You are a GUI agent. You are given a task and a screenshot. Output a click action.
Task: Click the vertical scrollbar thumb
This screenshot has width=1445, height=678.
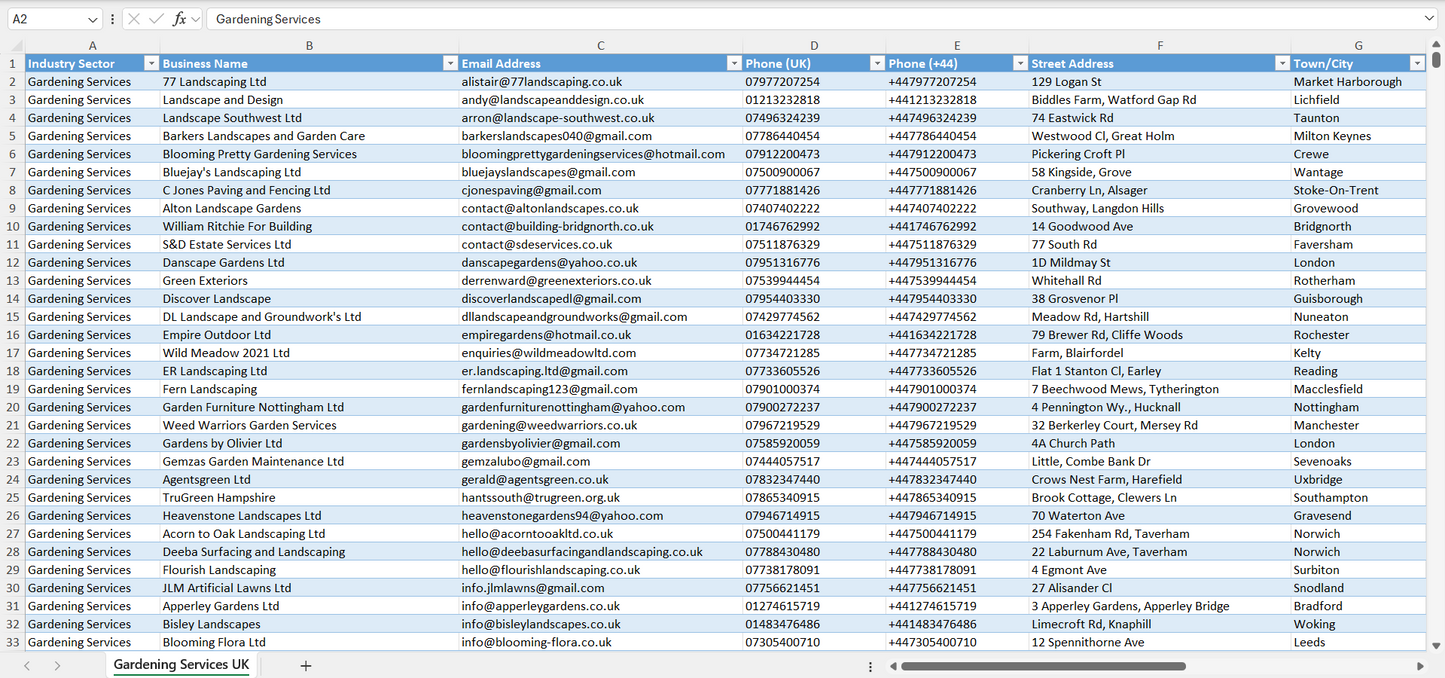pyautogui.click(x=1436, y=60)
